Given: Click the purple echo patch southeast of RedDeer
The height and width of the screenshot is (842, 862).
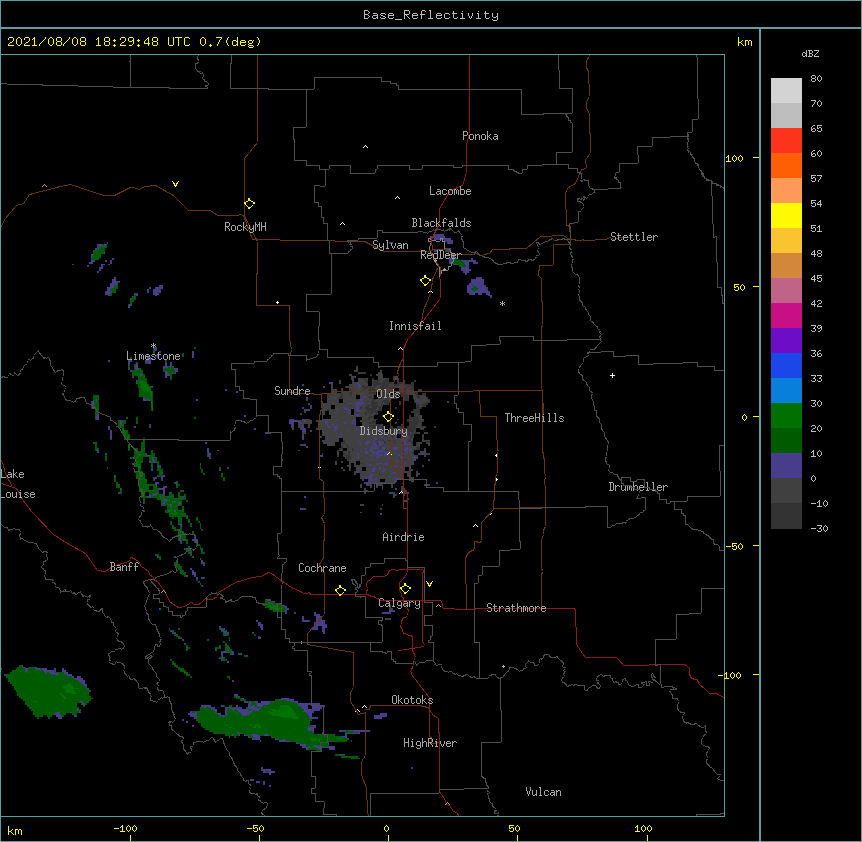Looking at the screenshot, I should pyautogui.click(x=478, y=287).
